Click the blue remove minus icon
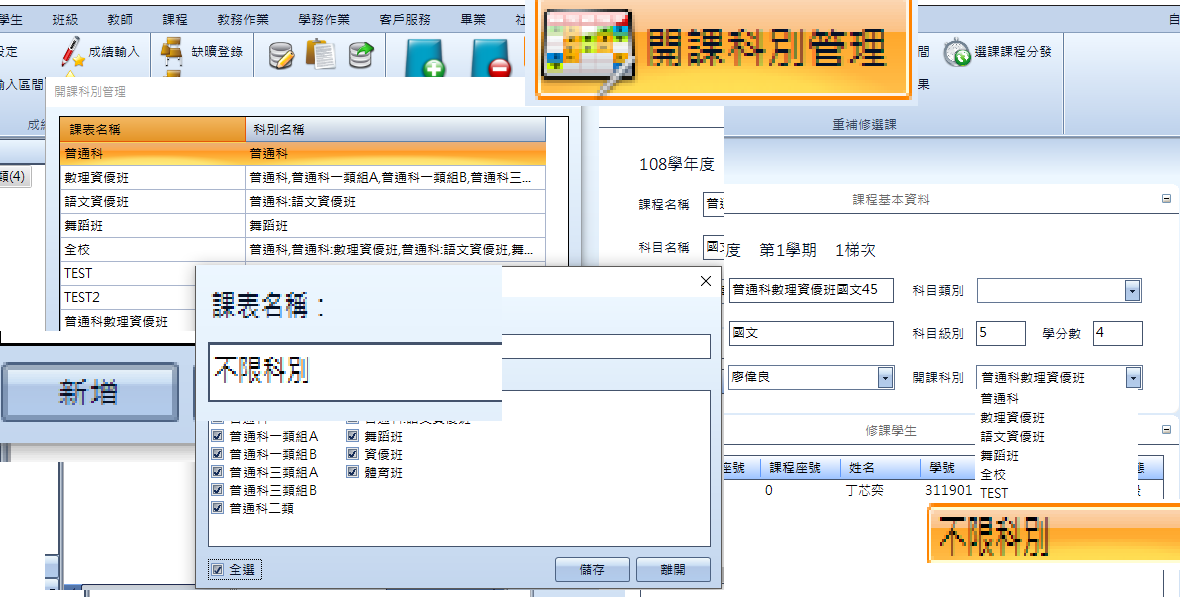1180x597 pixels. (x=490, y=57)
